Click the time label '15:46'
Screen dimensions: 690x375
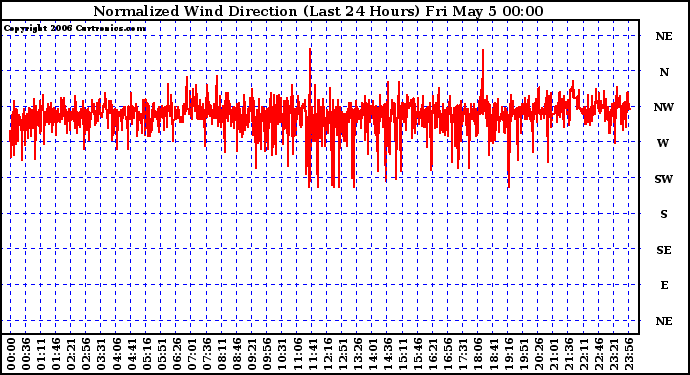(x=417, y=354)
